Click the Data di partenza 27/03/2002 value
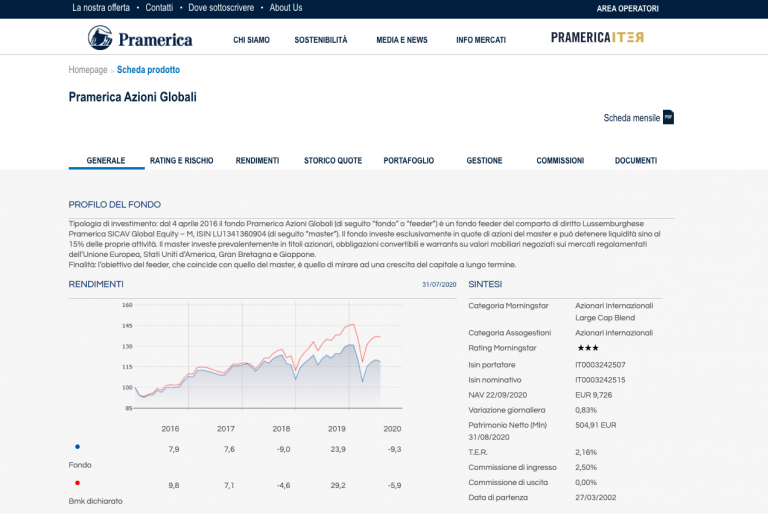 point(596,498)
